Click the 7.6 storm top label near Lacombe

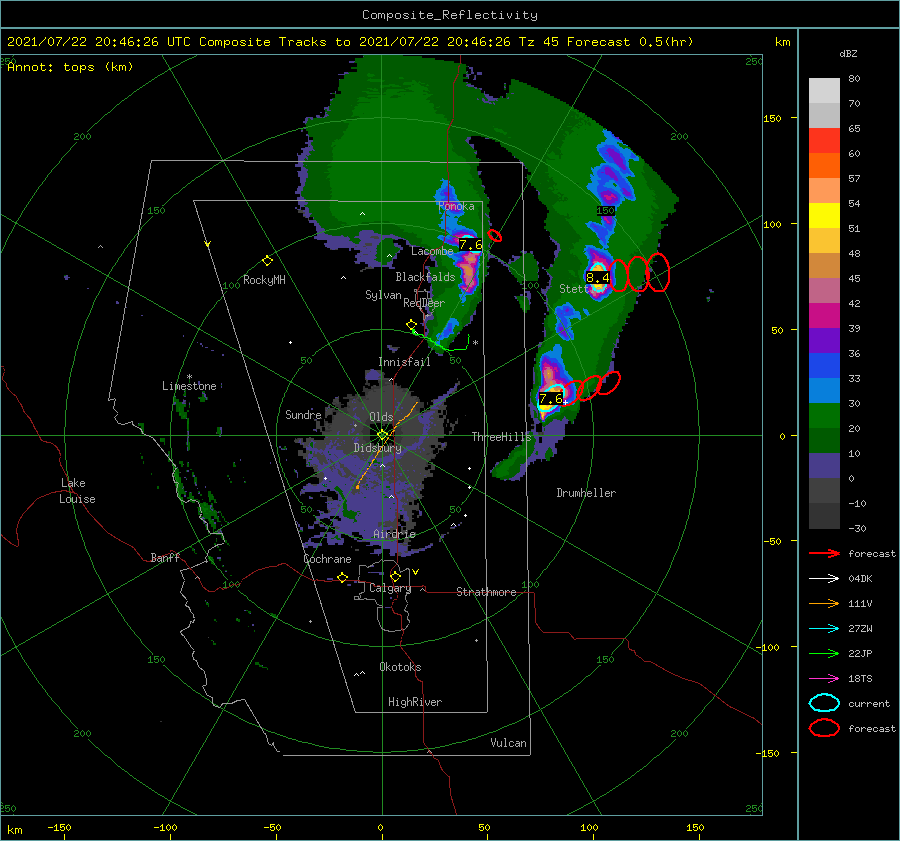(x=470, y=245)
